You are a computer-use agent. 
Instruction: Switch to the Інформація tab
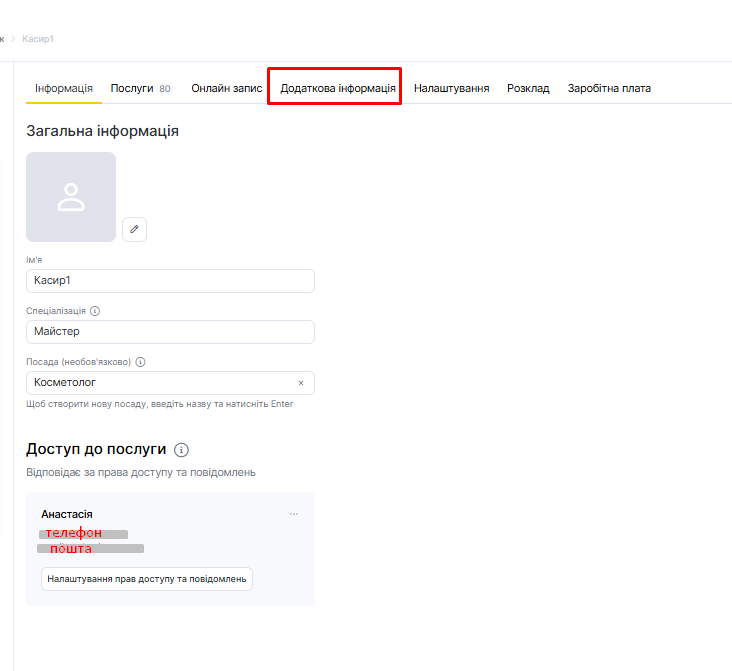click(x=64, y=88)
